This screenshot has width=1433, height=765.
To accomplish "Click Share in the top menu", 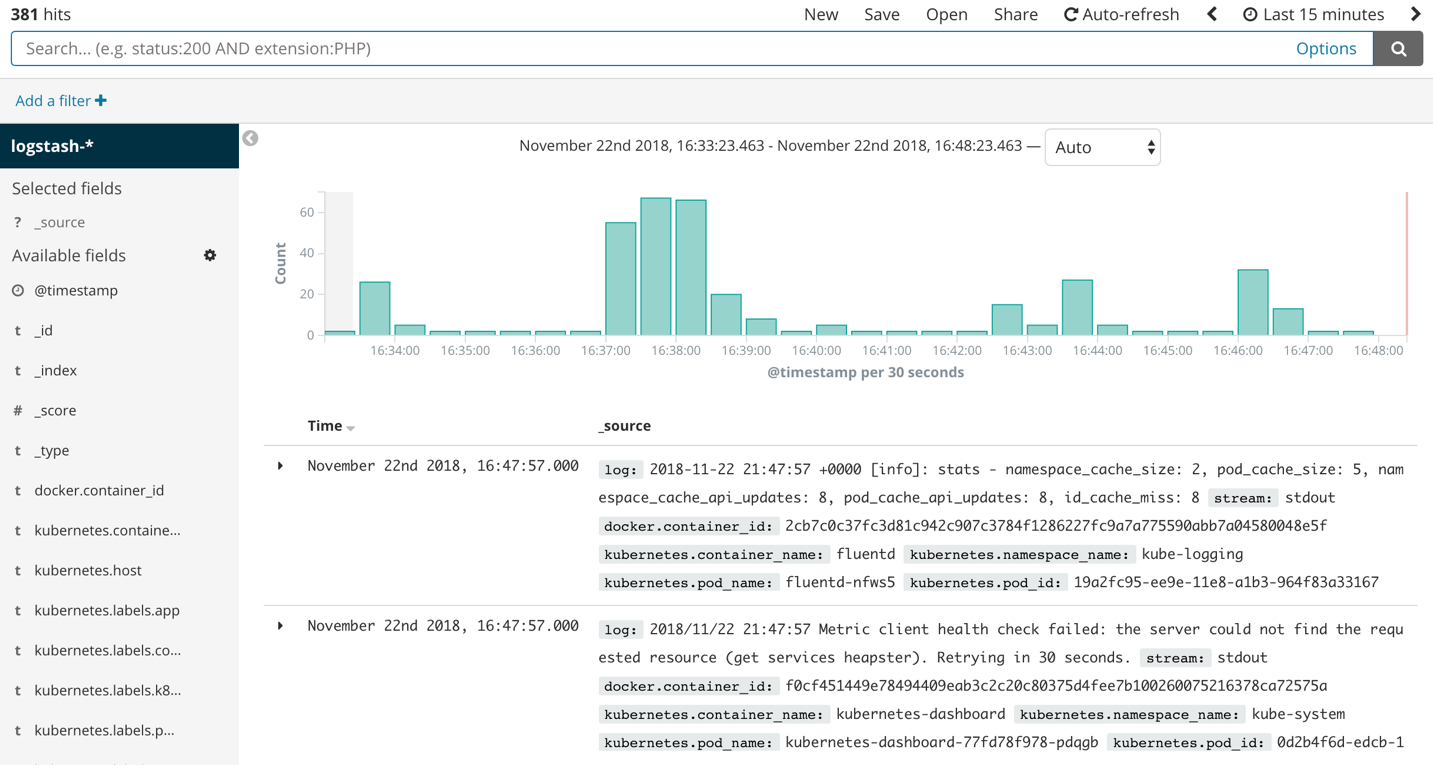I will (x=1016, y=14).
